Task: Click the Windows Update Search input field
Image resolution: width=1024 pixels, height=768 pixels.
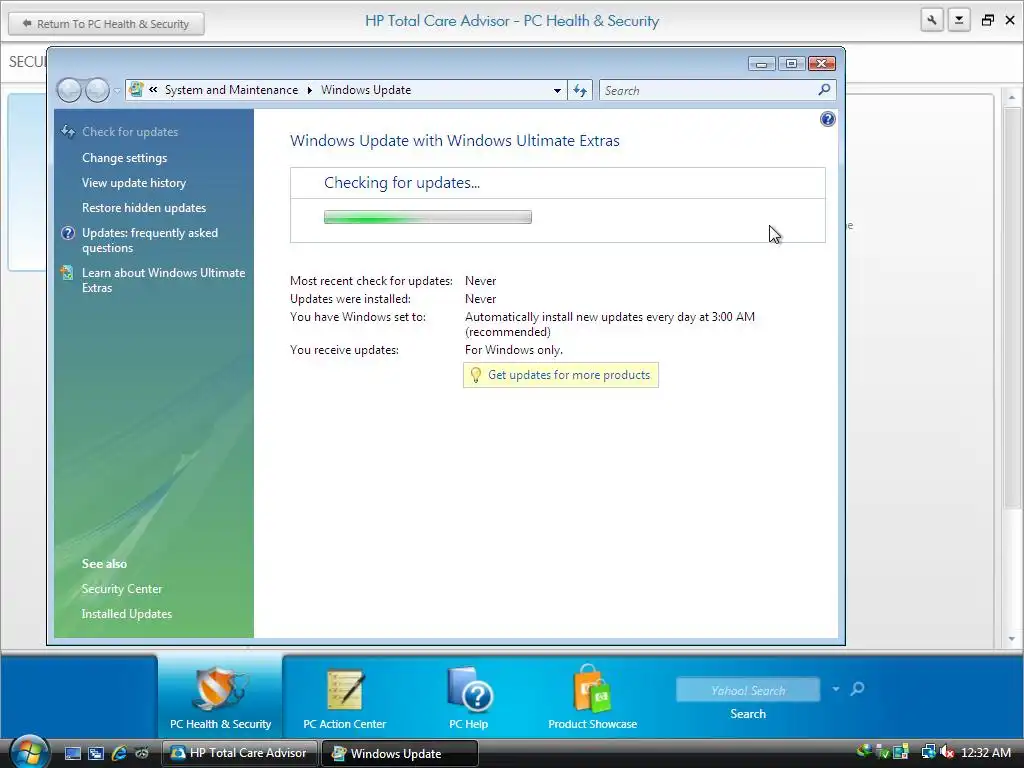Action: tap(707, 90)
